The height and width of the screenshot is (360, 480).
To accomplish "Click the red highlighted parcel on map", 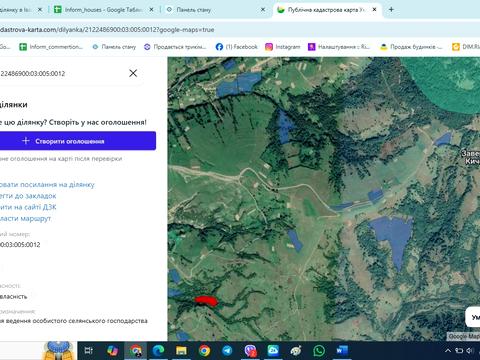I will (206, 300).
